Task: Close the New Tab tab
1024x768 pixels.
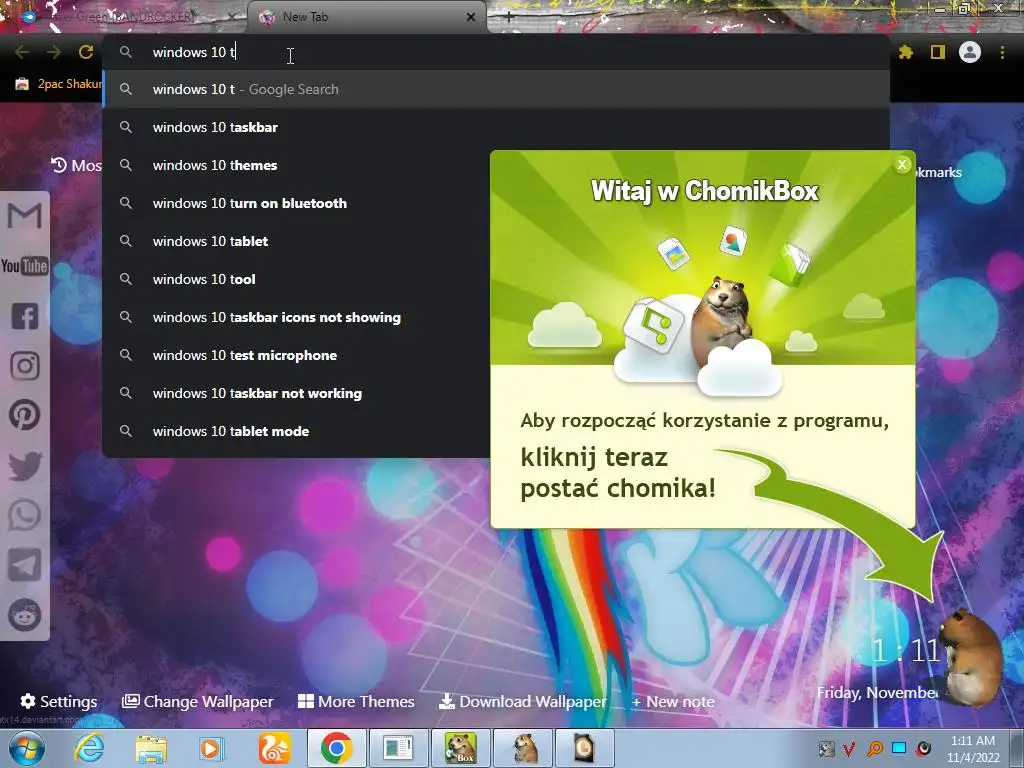Action: click(x=471, y=17)
